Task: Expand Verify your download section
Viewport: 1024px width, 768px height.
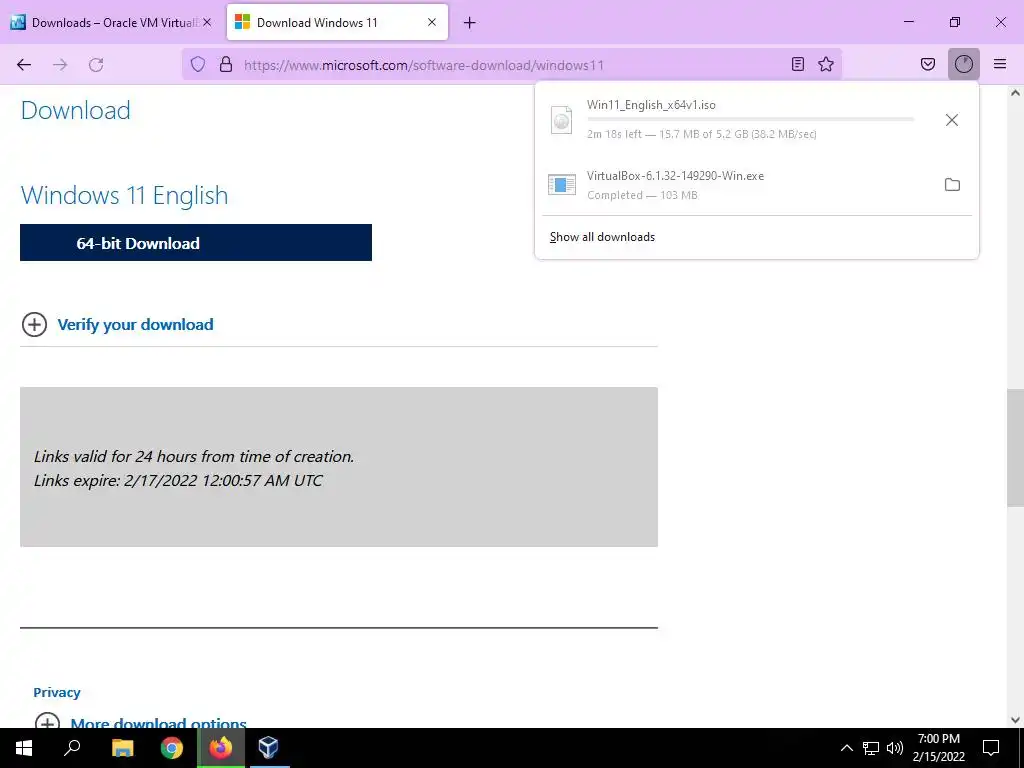Action: [x=135, y=325]
